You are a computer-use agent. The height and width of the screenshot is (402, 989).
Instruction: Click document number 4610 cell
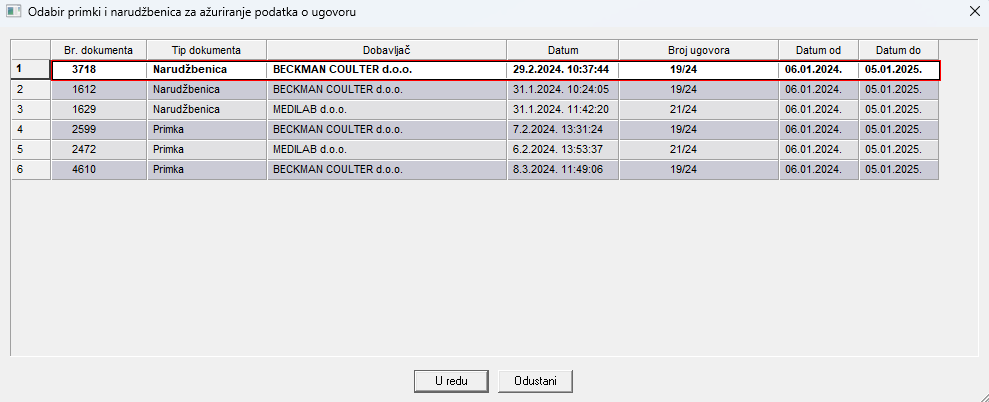[98, 169]
